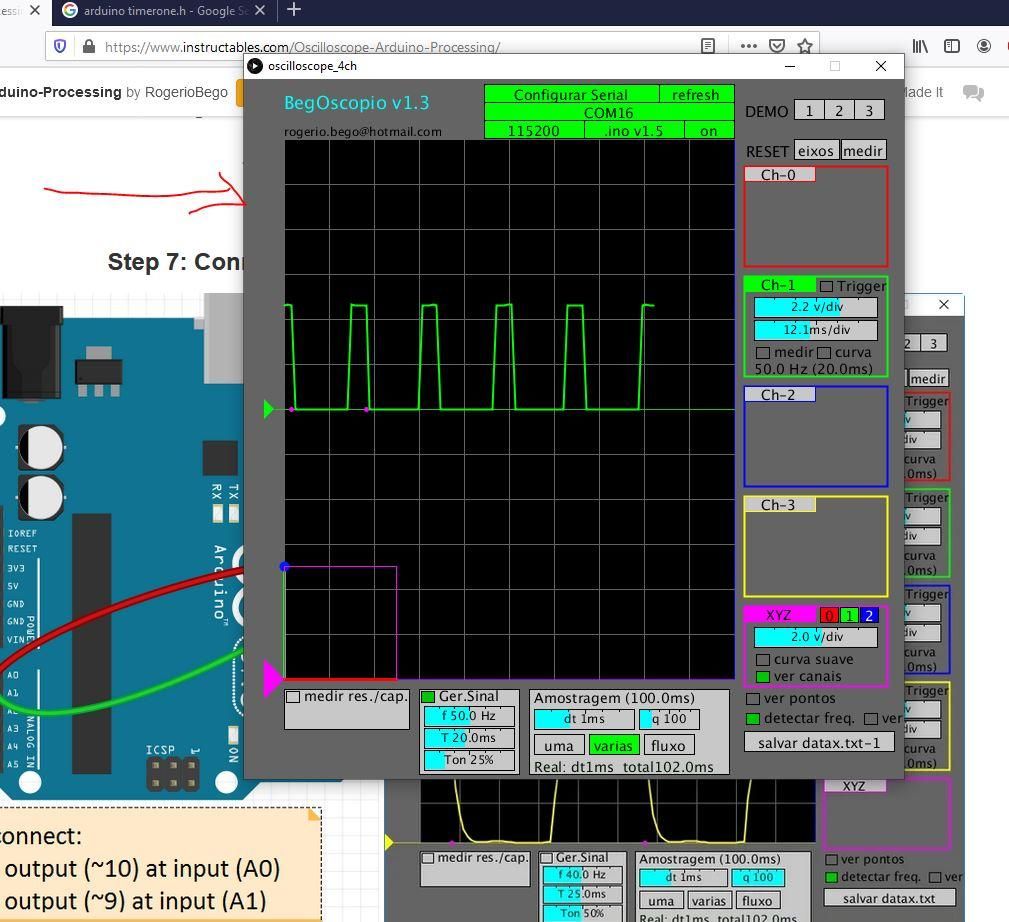Click the 'Configurar Serial' button
Screen dimensions: 1009x922
pos(571,94)
